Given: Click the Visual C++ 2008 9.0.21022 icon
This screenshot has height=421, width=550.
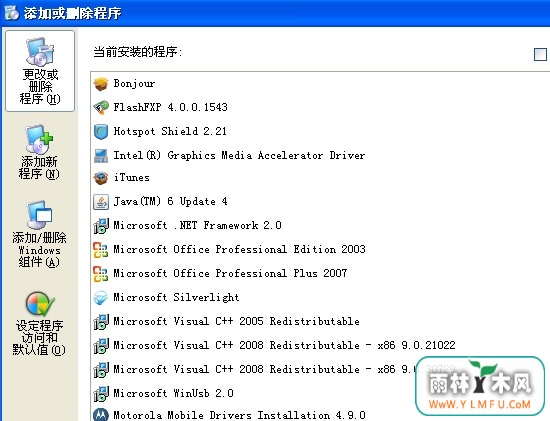Looking at the screenshot, I should [101, 346].
